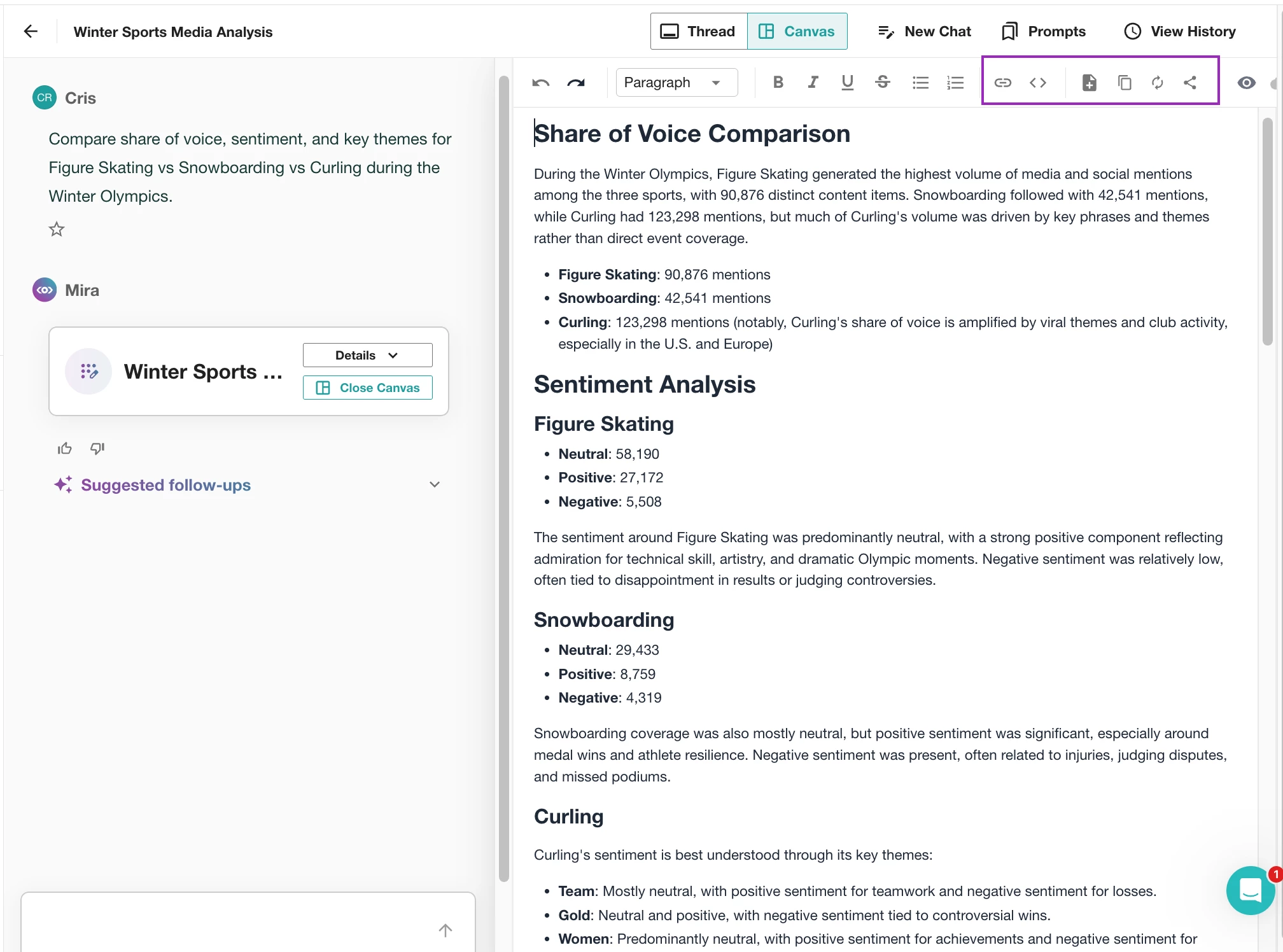Select the Canvas tab
The image size is (1283, 952).
[797, 31]
